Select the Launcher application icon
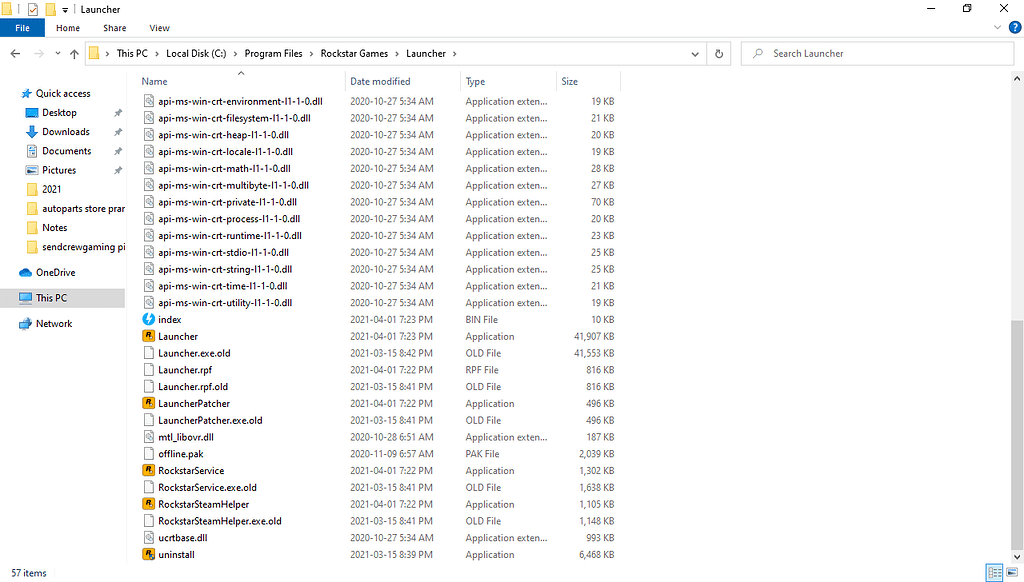Viewport: 1024px width, 582px height. point(148,336)
